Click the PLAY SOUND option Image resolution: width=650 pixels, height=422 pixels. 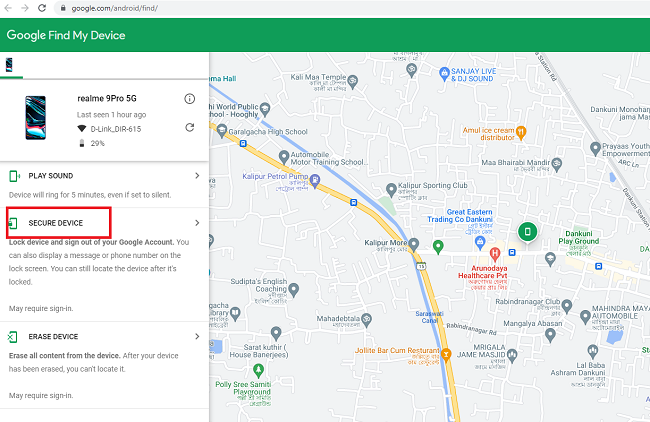(51, 176)
